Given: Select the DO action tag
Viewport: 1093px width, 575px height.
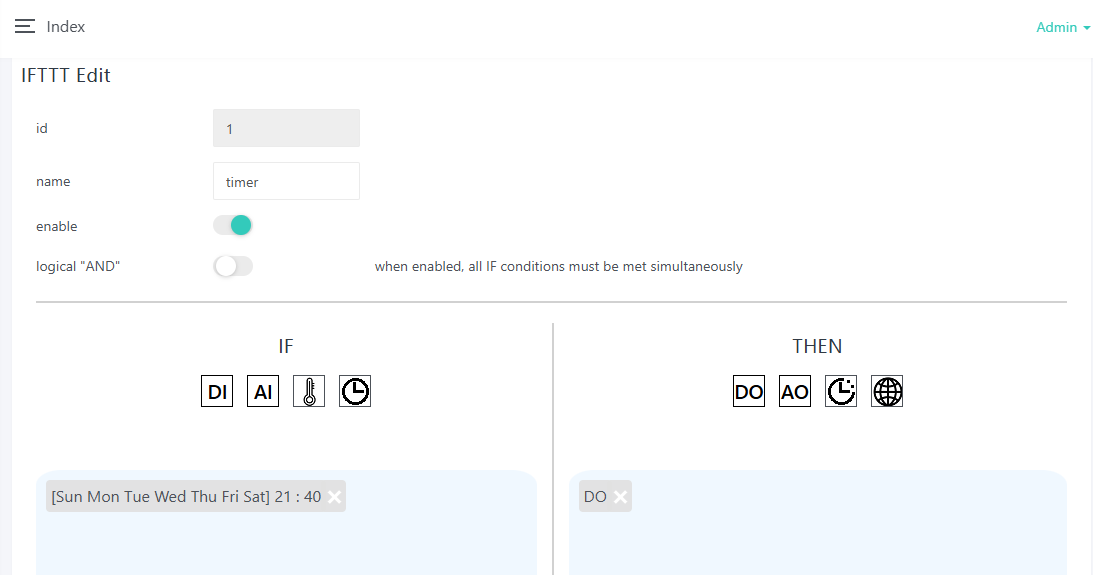Looking at the screenshot, I should click(x=595, y=497).
